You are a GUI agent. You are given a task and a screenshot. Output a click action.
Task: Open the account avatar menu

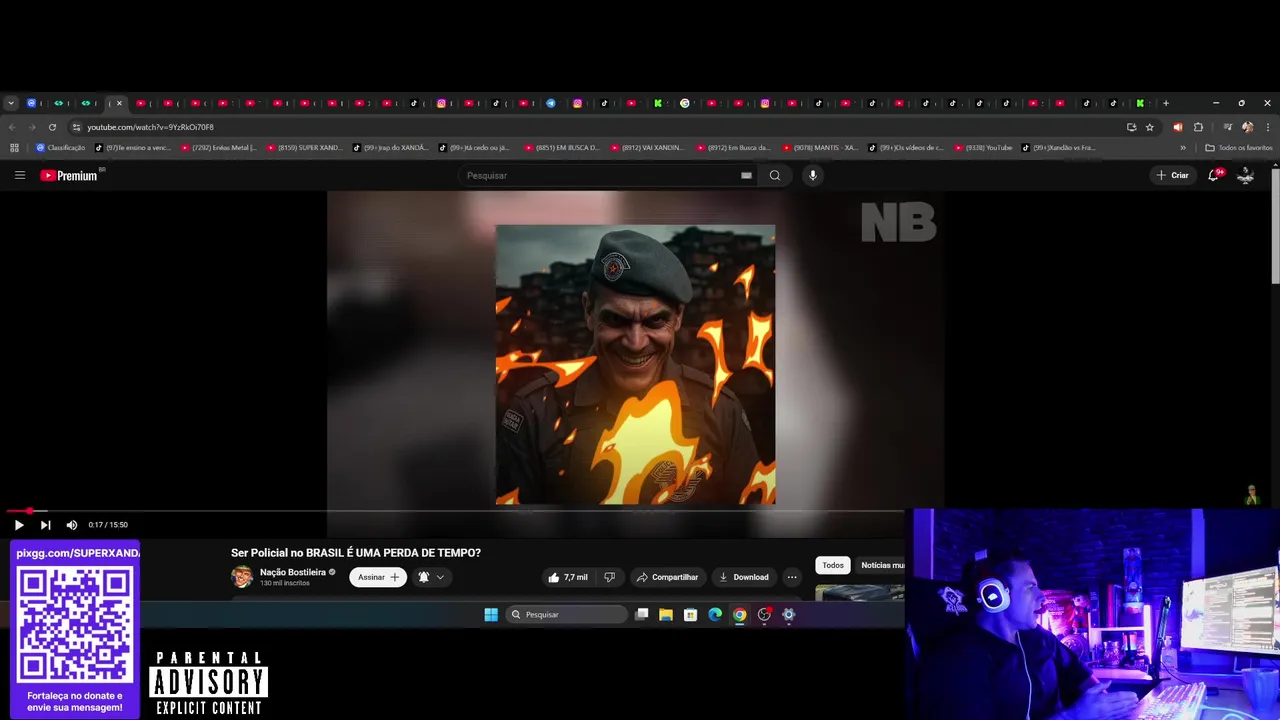(x=1246, y=175)
